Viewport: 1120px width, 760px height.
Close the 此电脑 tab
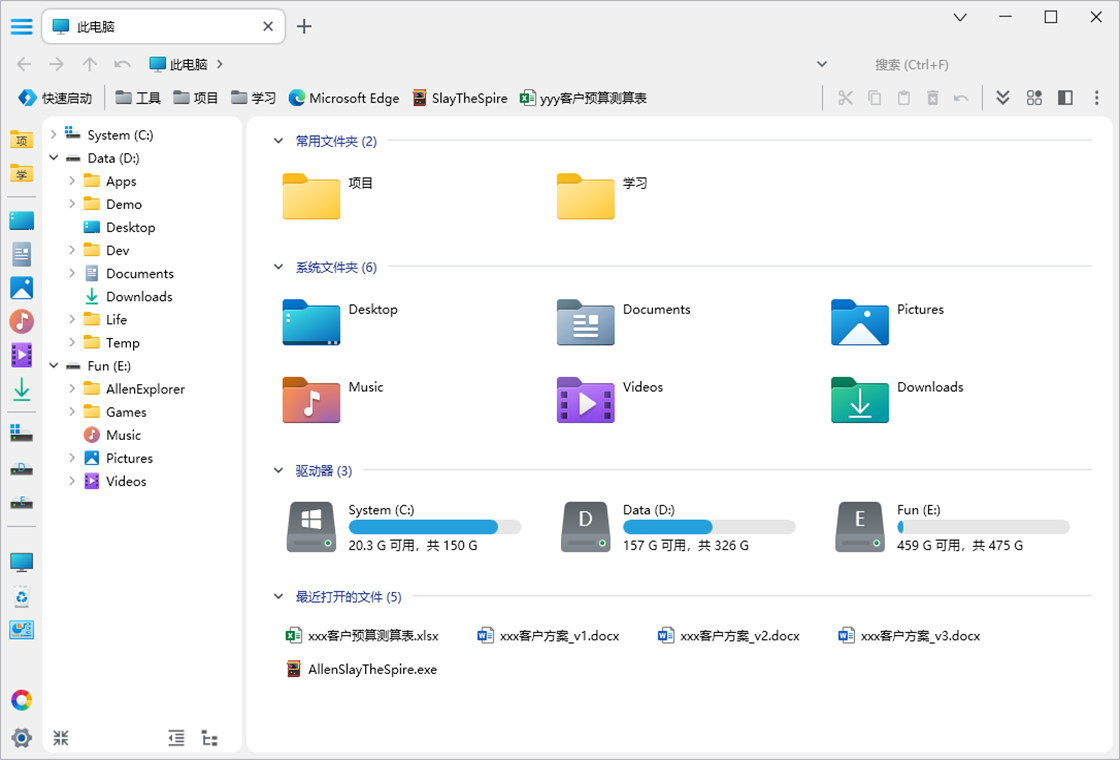pyautogui.click(x=268, y=26)
